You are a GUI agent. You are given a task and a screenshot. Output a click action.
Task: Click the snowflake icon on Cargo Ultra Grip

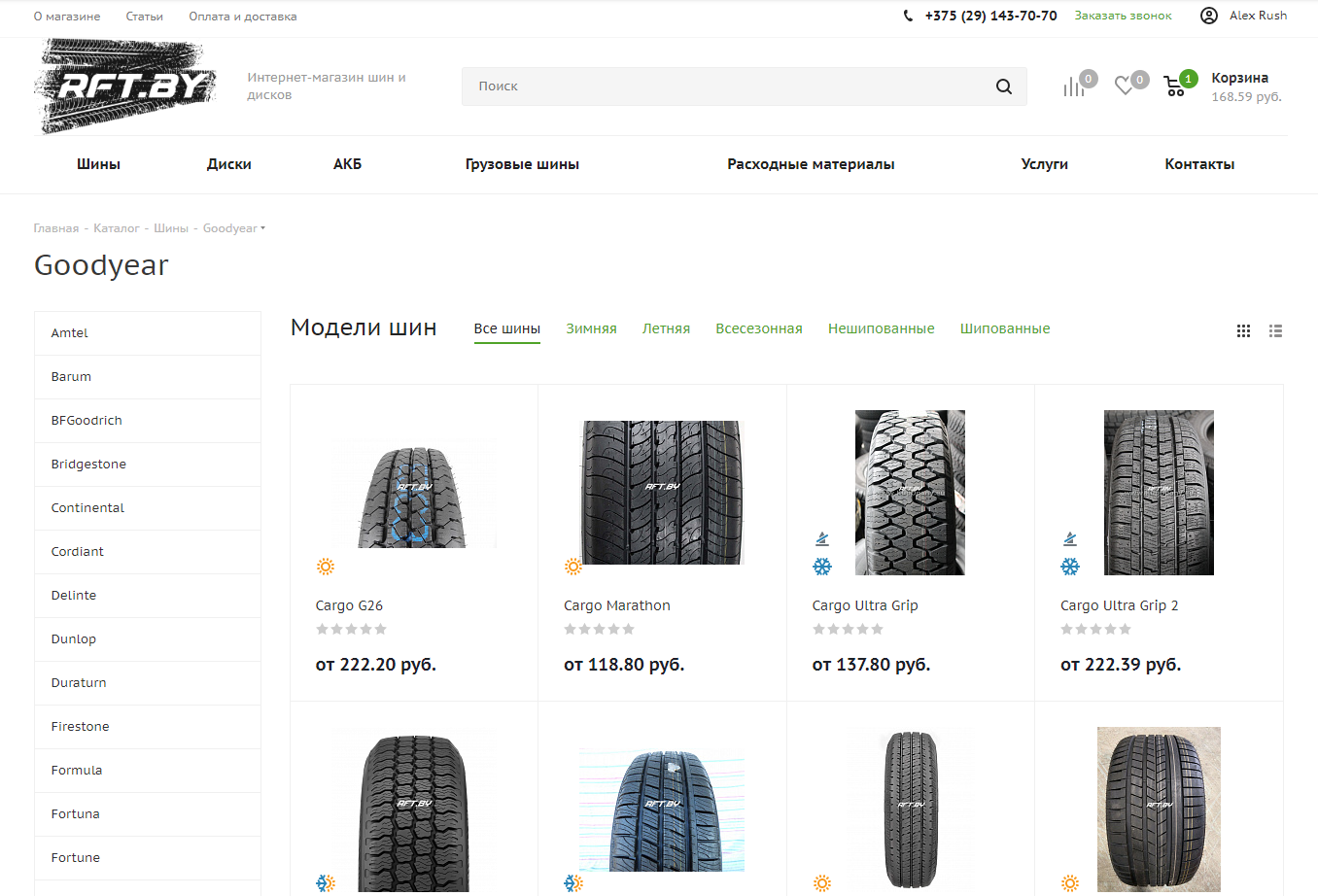tap(822, 567)
